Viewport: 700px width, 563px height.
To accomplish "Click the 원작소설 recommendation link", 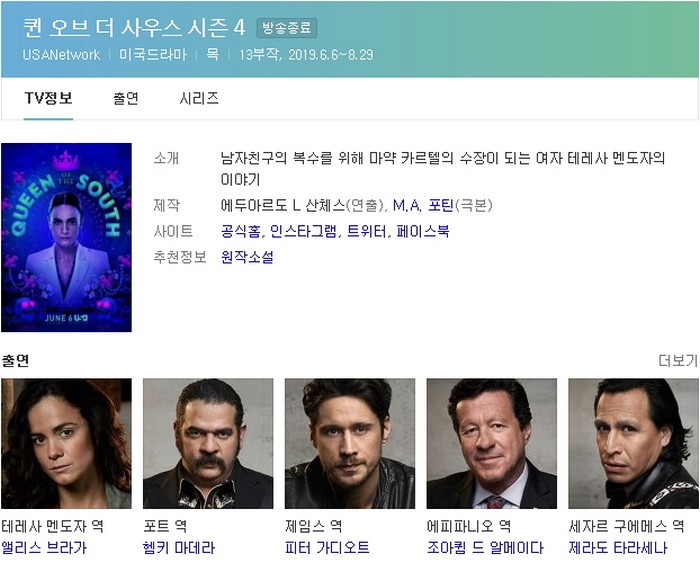I will click(x=247, y=257).
